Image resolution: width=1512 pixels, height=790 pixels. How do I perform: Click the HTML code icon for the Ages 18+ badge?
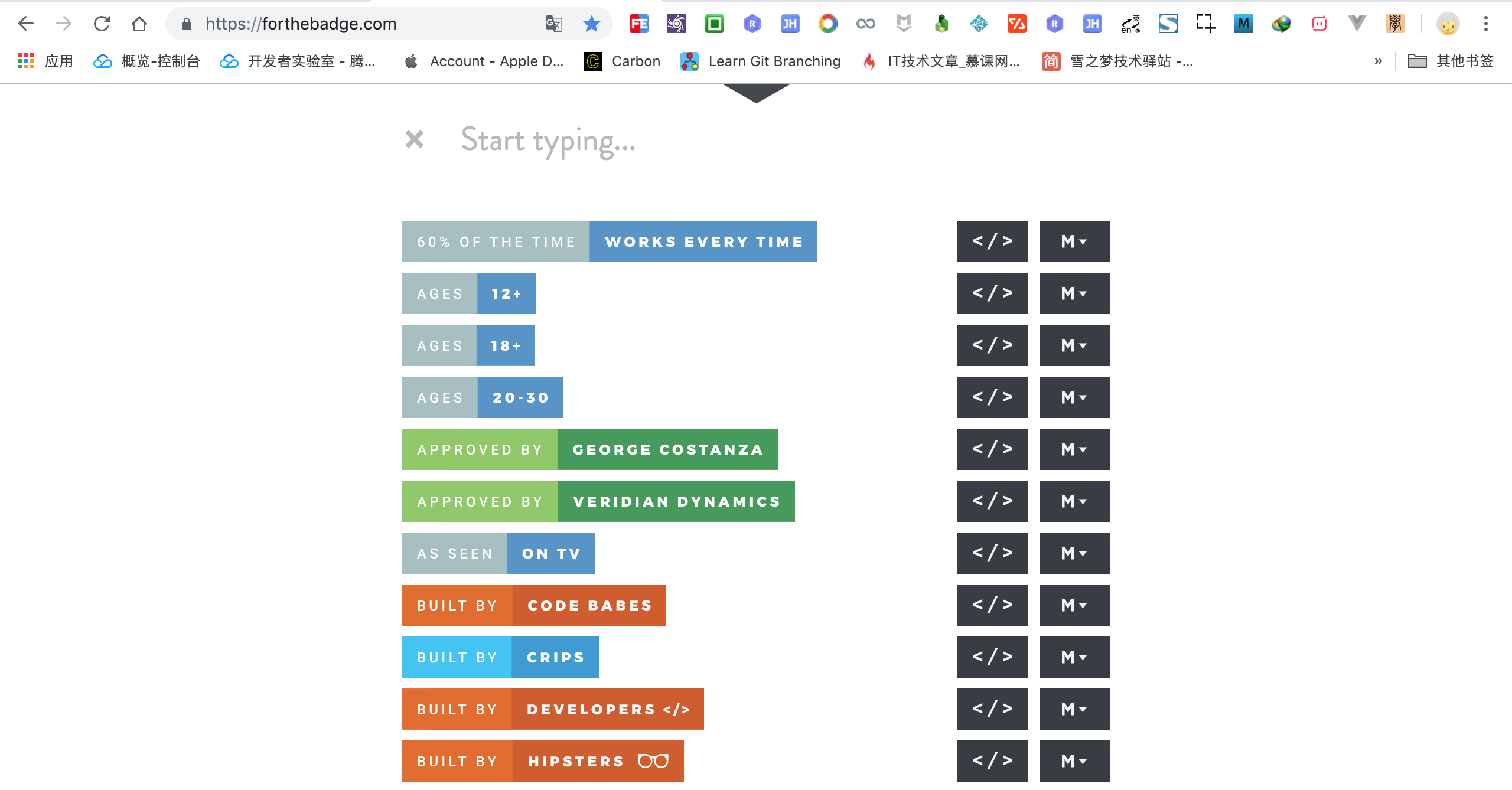pos(992,345)
